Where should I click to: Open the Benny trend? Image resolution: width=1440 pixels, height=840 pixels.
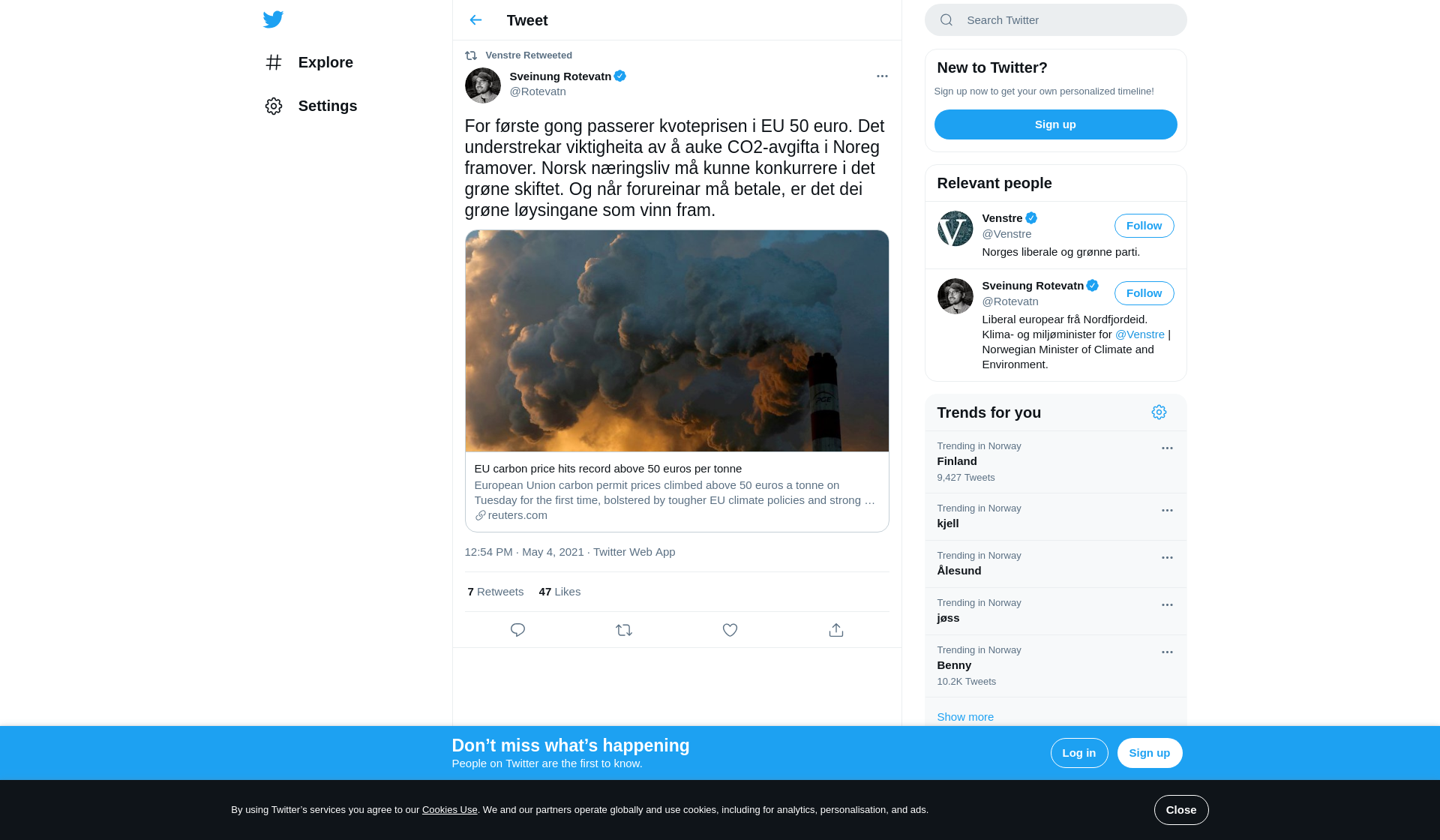coord(1056,666)
